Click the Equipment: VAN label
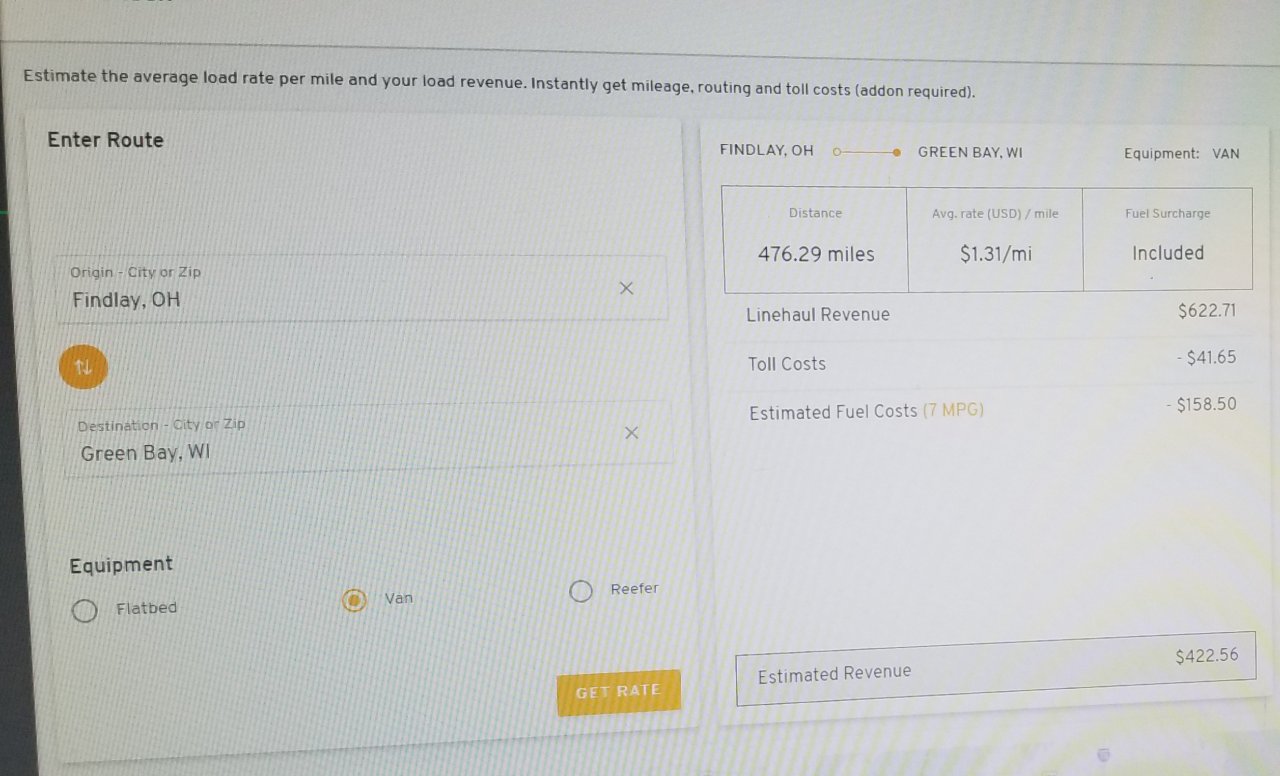This screenshot has height=776, width=1280. pyautogui.click(x=1181, y=154)
